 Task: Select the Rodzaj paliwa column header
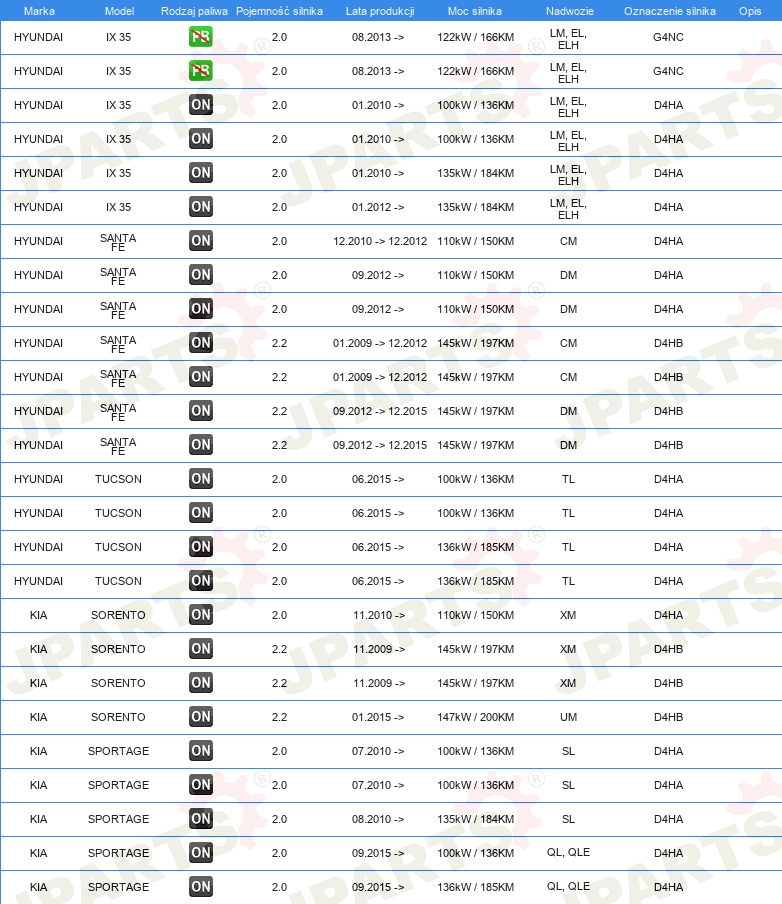pos(194,11)
